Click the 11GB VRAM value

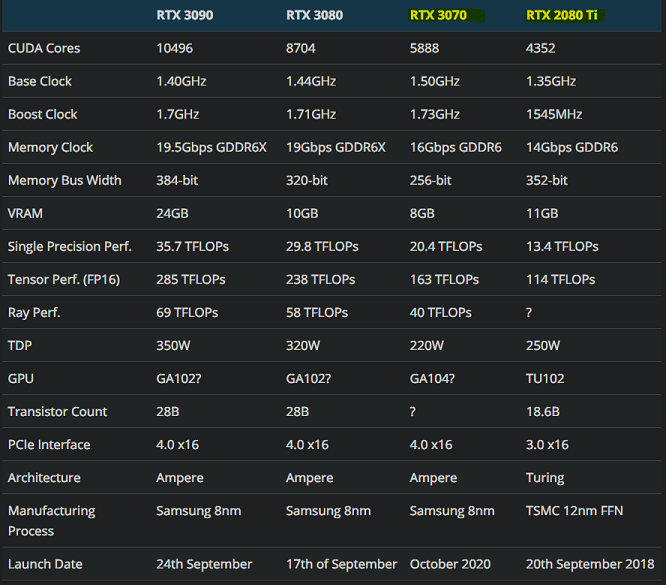(542, 213)
